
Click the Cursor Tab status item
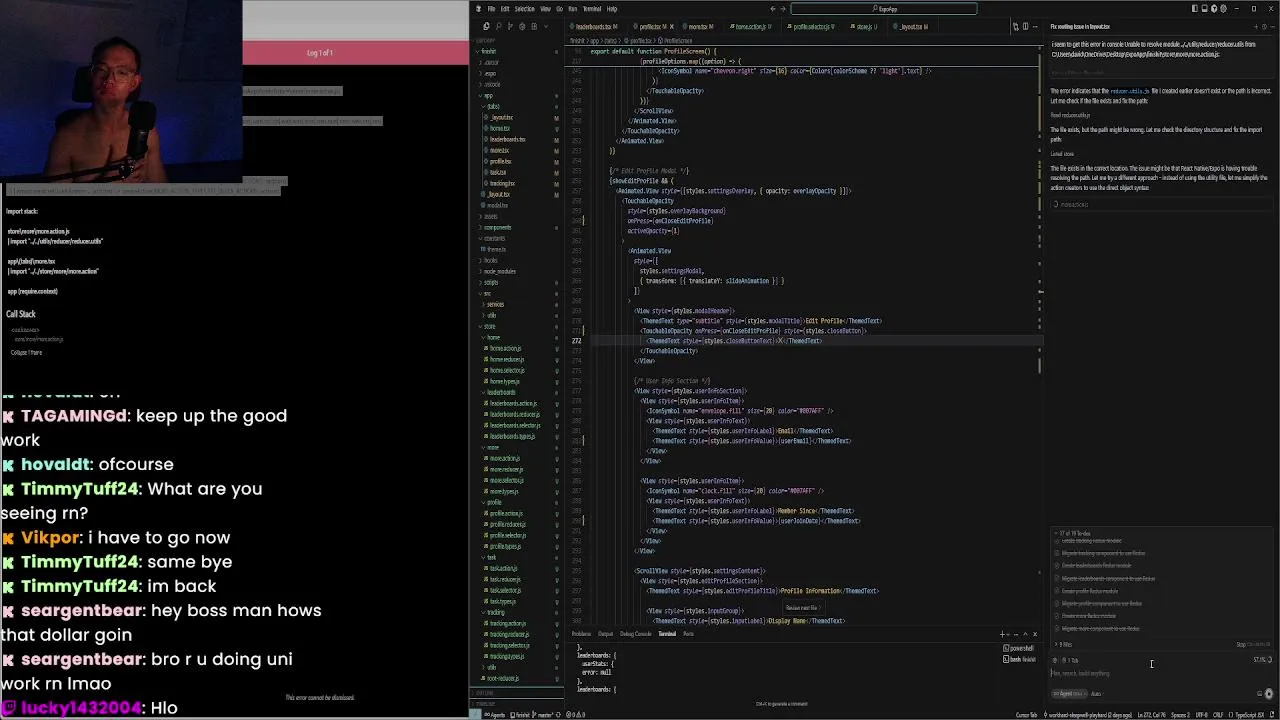point(1027,714)
